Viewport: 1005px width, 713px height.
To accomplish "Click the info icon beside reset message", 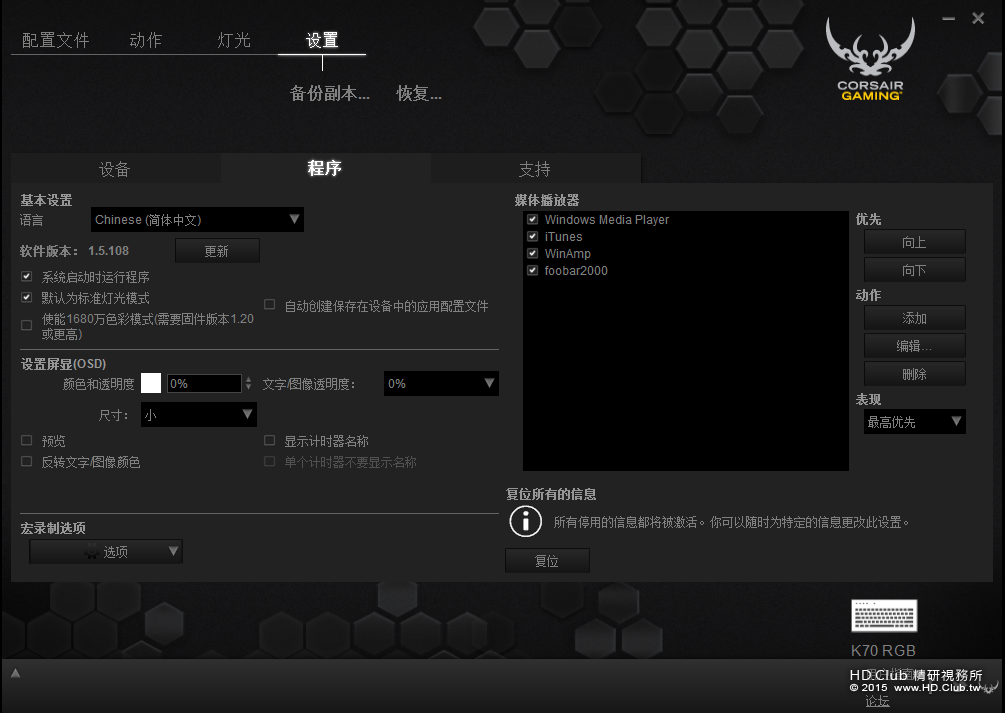I will pos(526,521).
